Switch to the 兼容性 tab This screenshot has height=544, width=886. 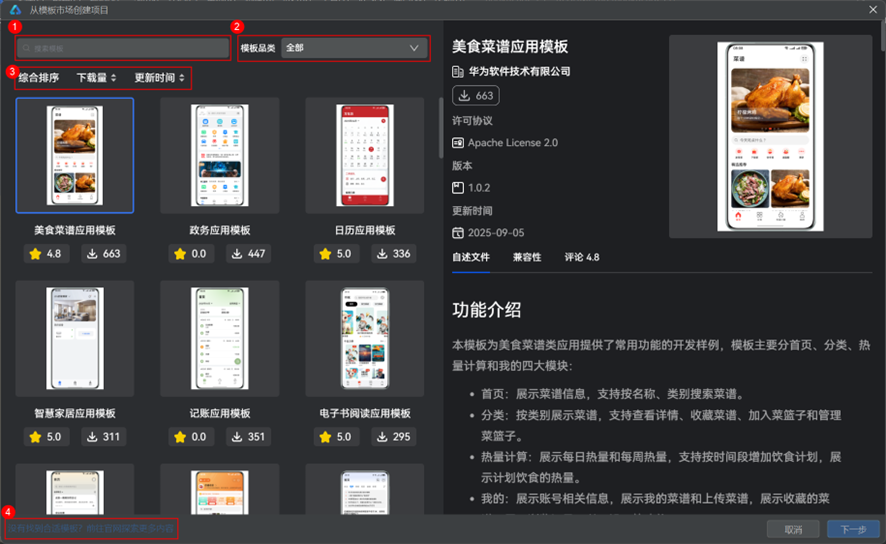527,257
